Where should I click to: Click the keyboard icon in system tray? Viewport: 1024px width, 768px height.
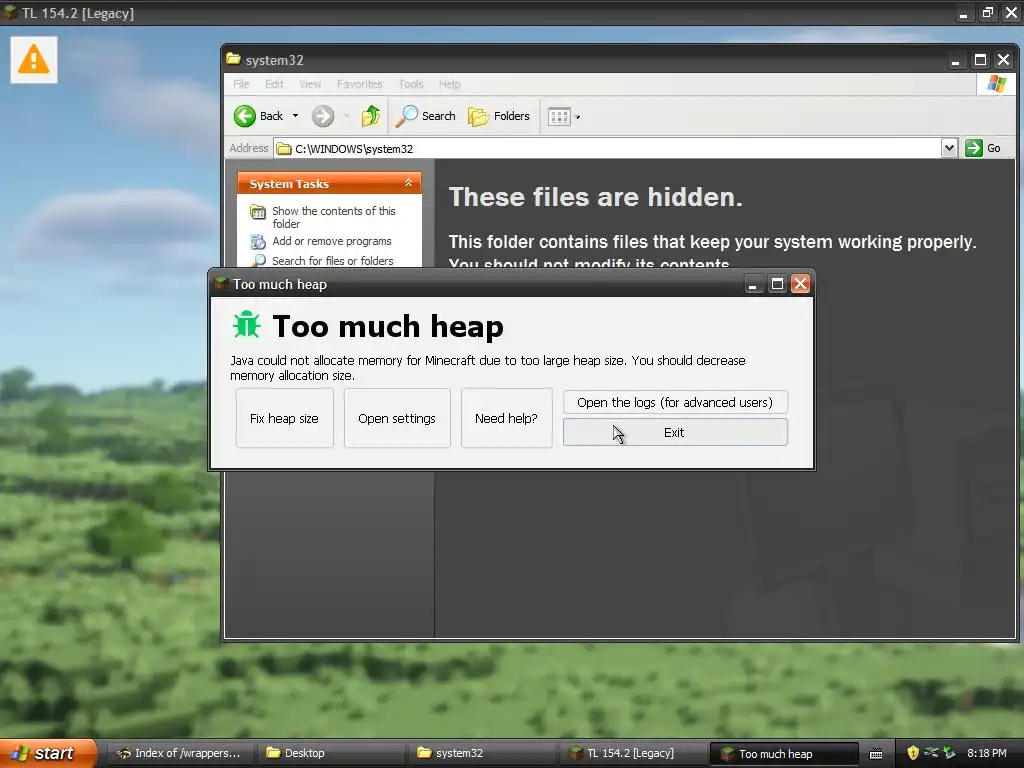click(x=876, y=754)
